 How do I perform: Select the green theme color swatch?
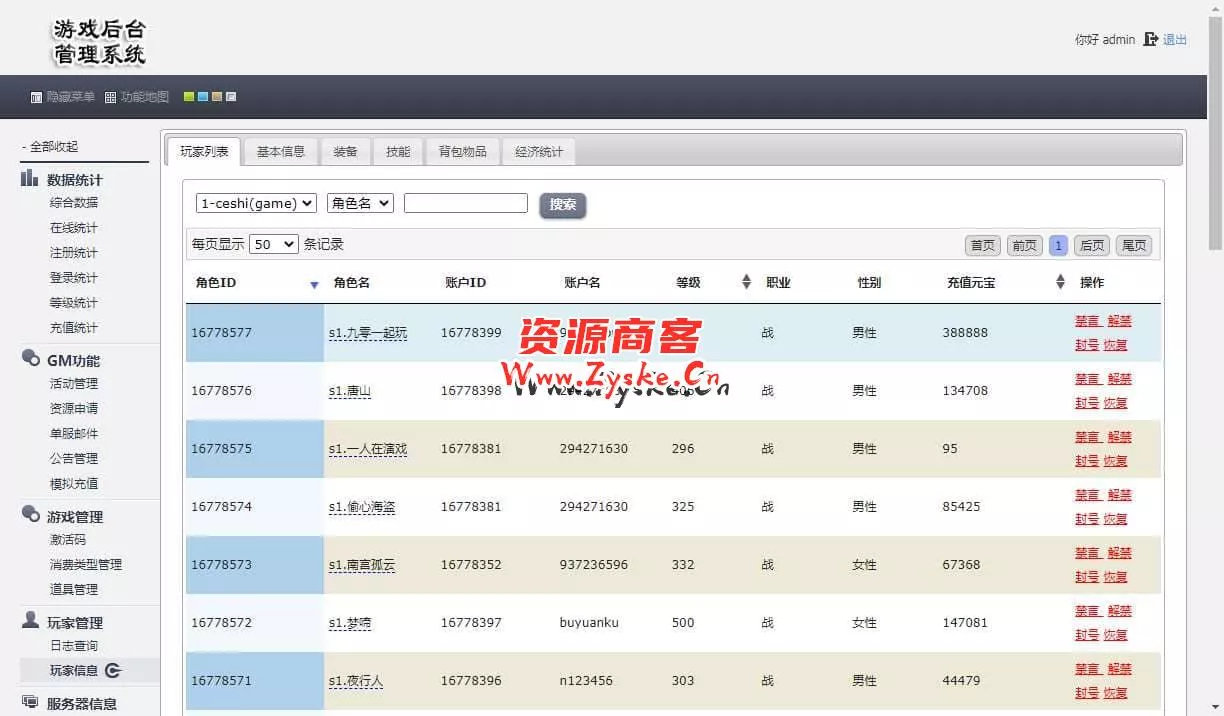tap(189, 97)
